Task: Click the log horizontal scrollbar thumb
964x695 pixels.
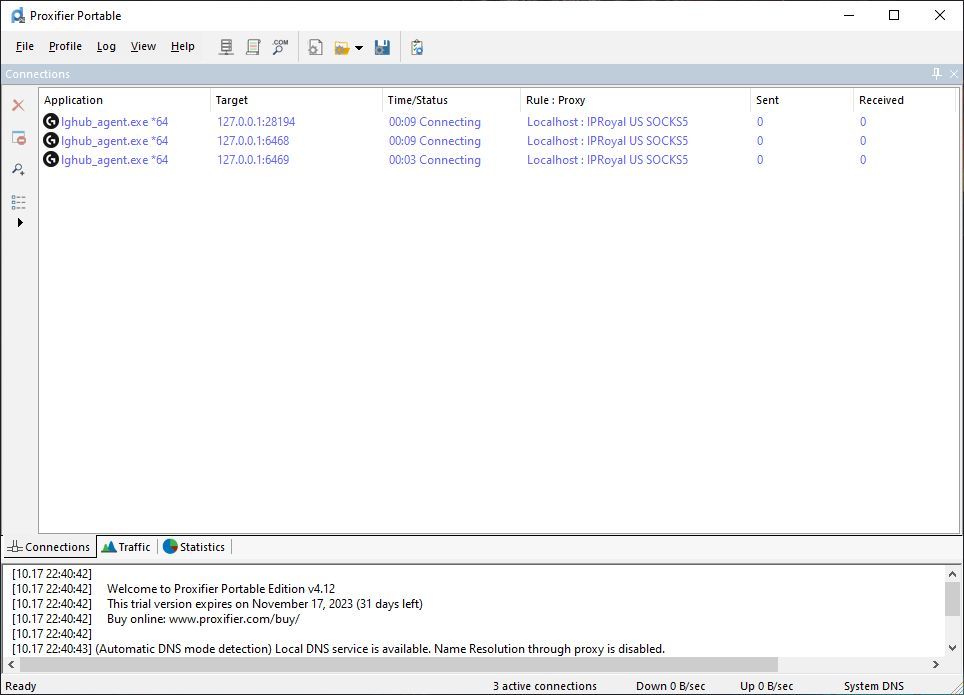Action: (399, 664)
